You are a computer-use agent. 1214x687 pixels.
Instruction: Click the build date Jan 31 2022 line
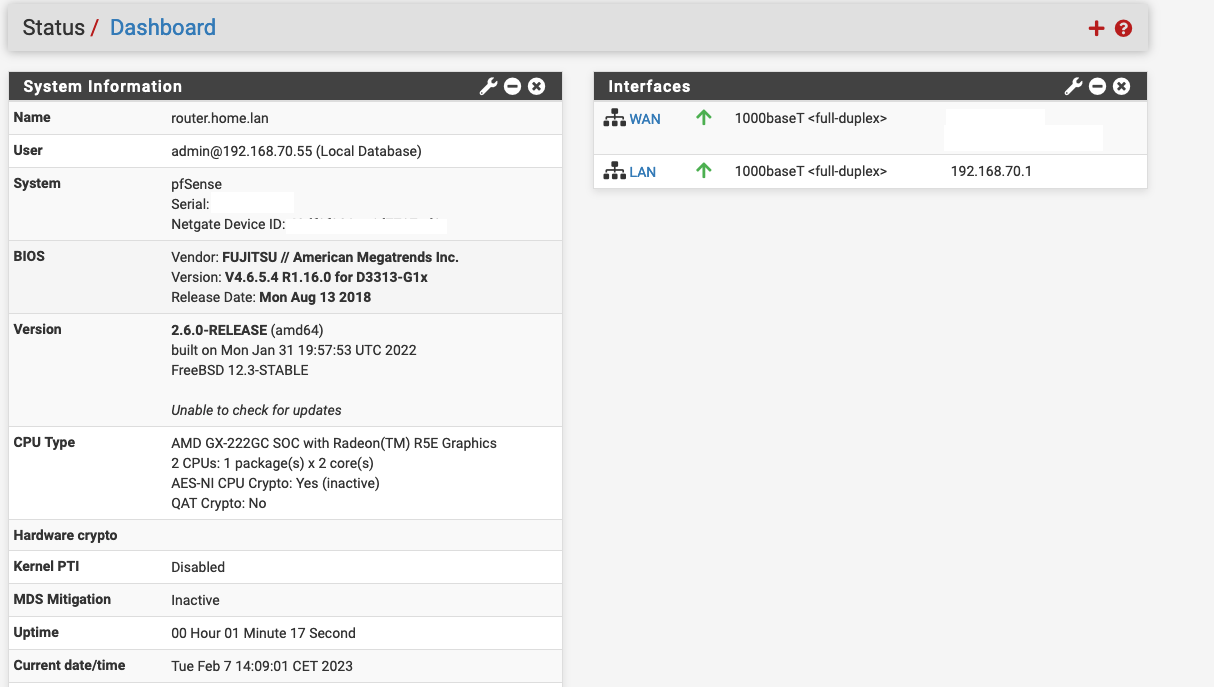(294, 350)
